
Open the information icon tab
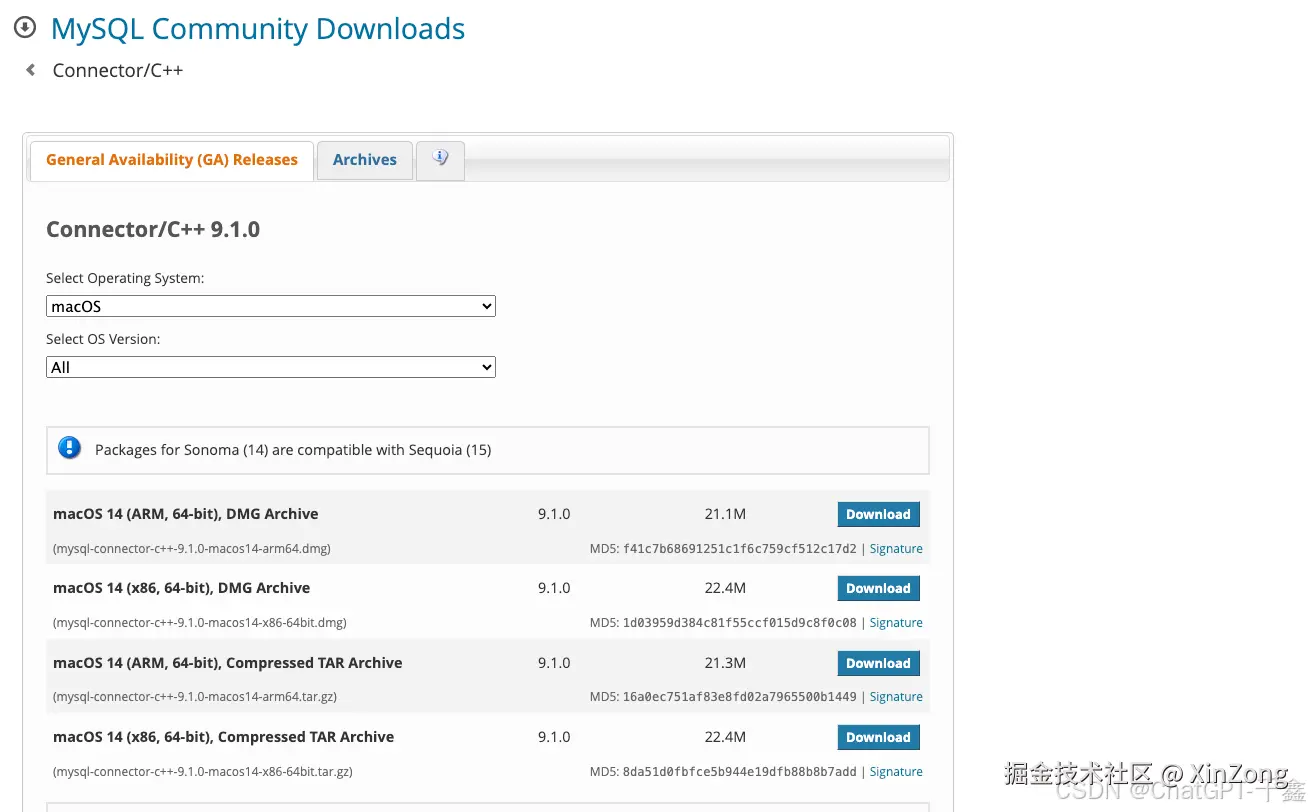point(440,159)
